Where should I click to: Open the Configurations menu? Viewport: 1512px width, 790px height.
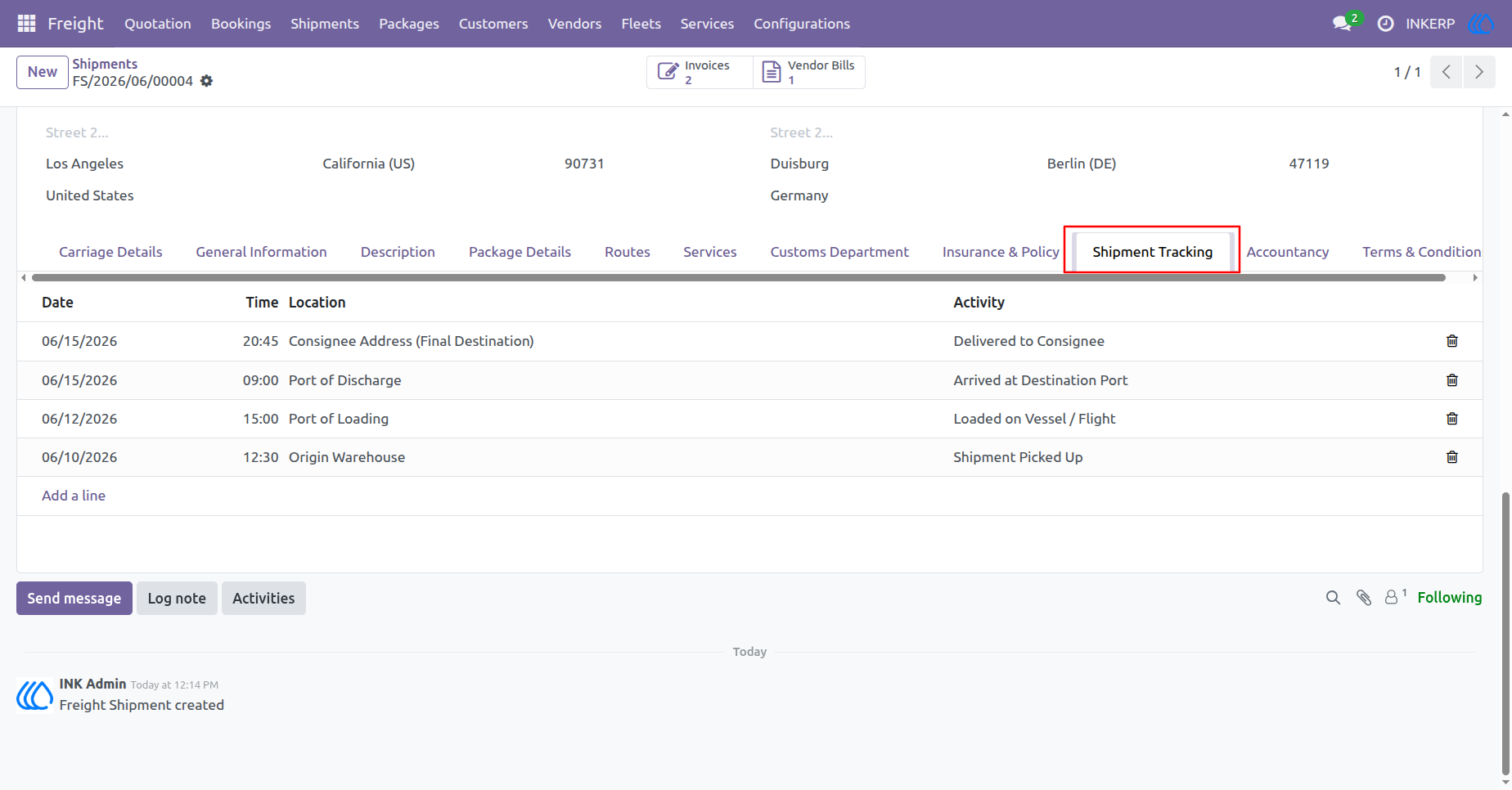(x=802, y=24)
